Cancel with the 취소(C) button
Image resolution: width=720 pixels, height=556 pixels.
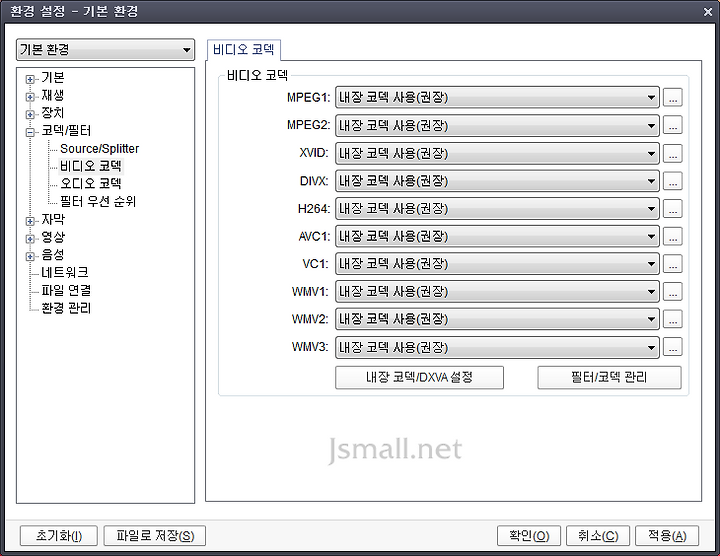tap(598, 536)
